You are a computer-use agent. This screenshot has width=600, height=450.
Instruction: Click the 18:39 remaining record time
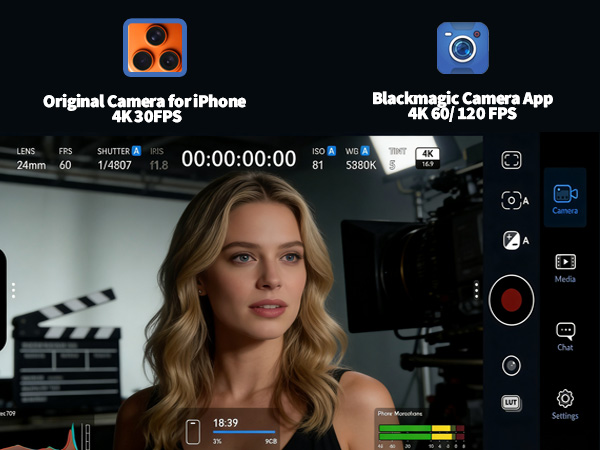(x=225, y=423)
